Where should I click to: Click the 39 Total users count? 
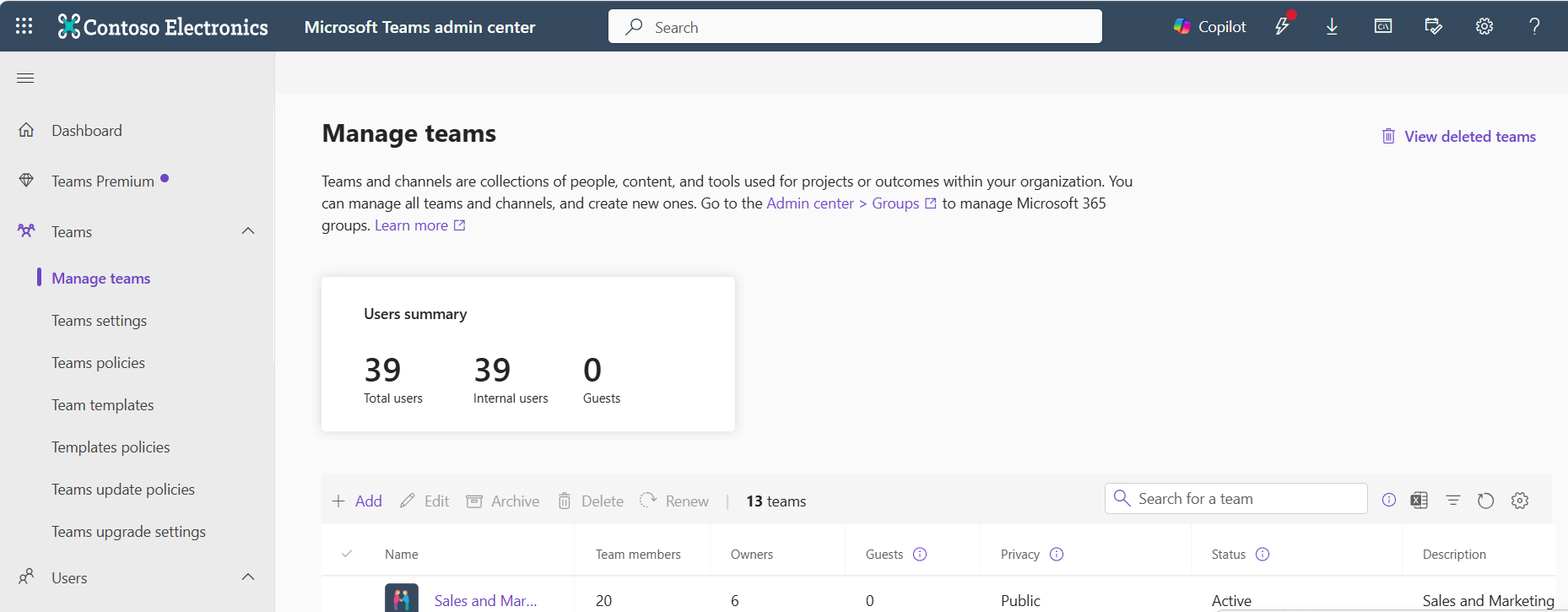point(382,370)
